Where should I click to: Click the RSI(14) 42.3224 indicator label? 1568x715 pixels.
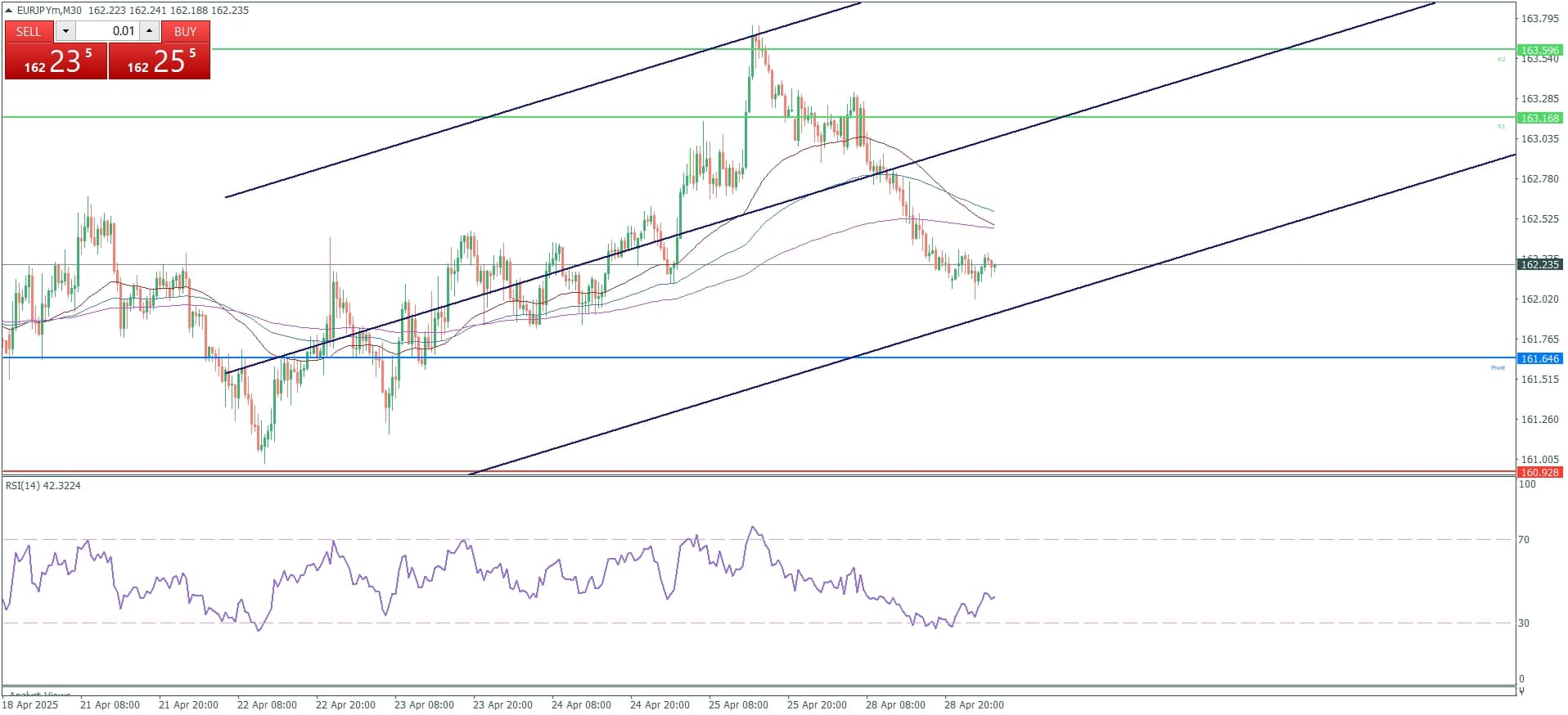click(43, 485)
